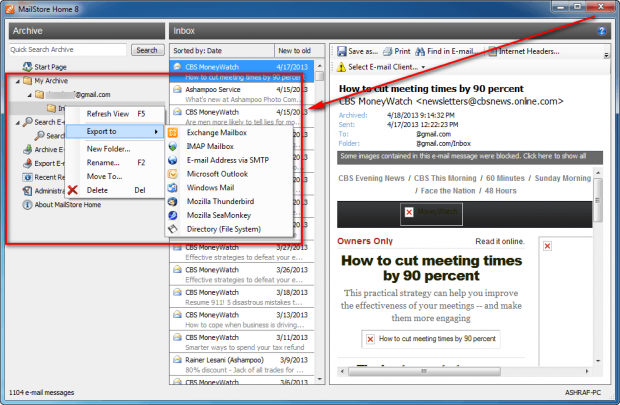The width and height of the screenshot is (620, 405).
Task: Select CBS MoneyWatch email dated 3/11/2013
Action: tap(242, 342)
